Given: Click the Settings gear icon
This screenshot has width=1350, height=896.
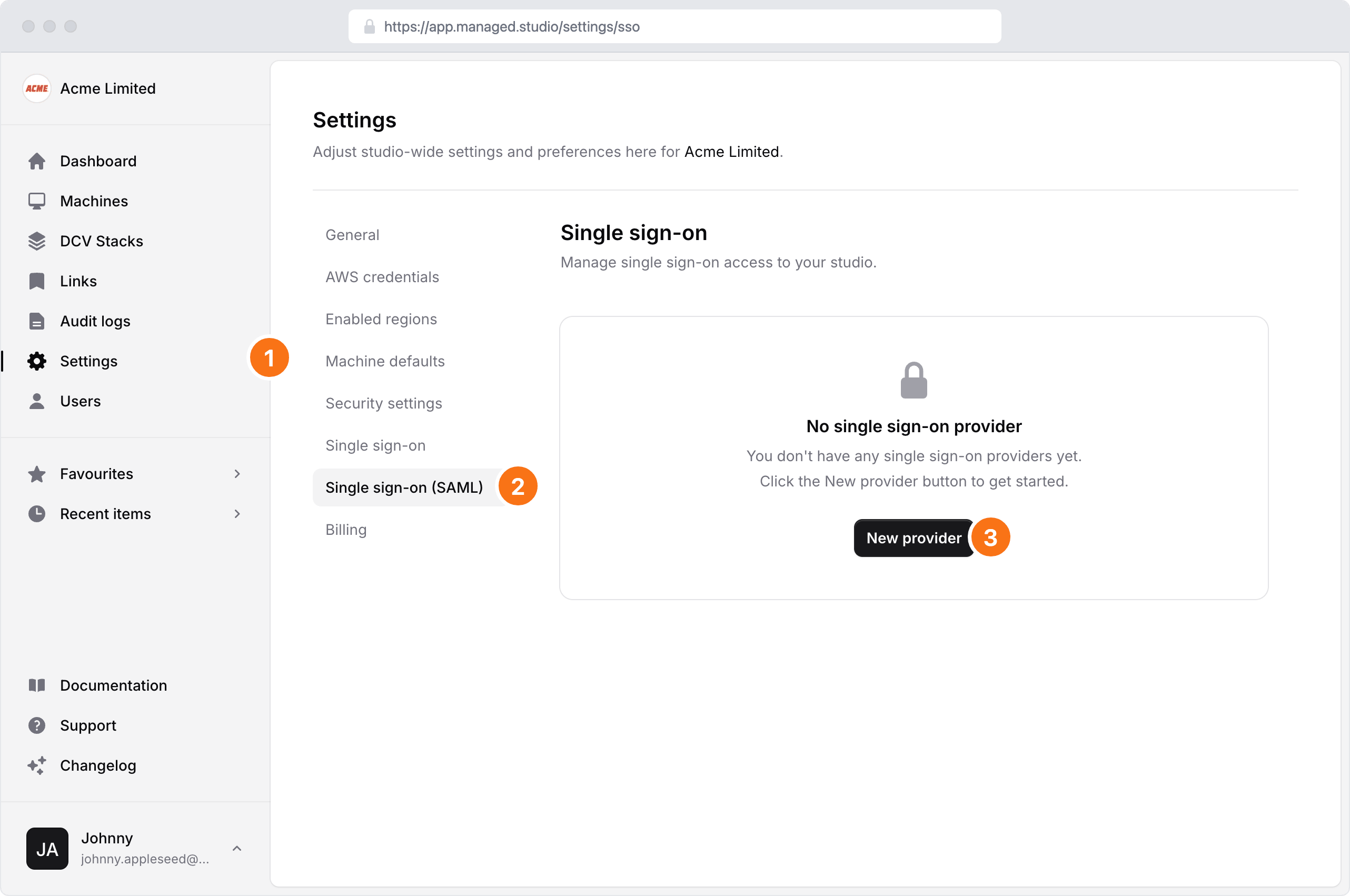Looking at the screenshot, I should [36, 361].
